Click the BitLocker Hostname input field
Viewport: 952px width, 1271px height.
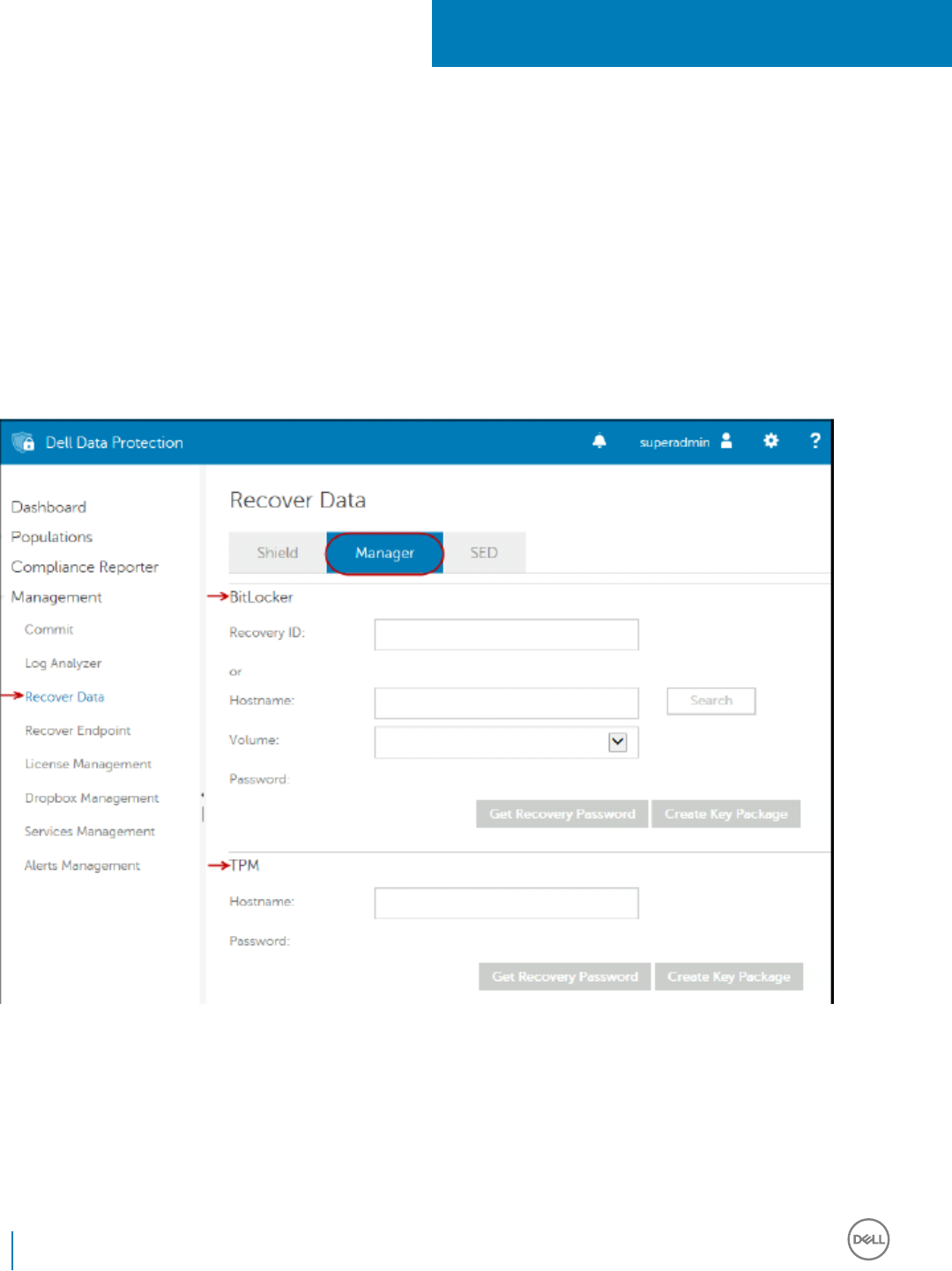click(506, 703)
